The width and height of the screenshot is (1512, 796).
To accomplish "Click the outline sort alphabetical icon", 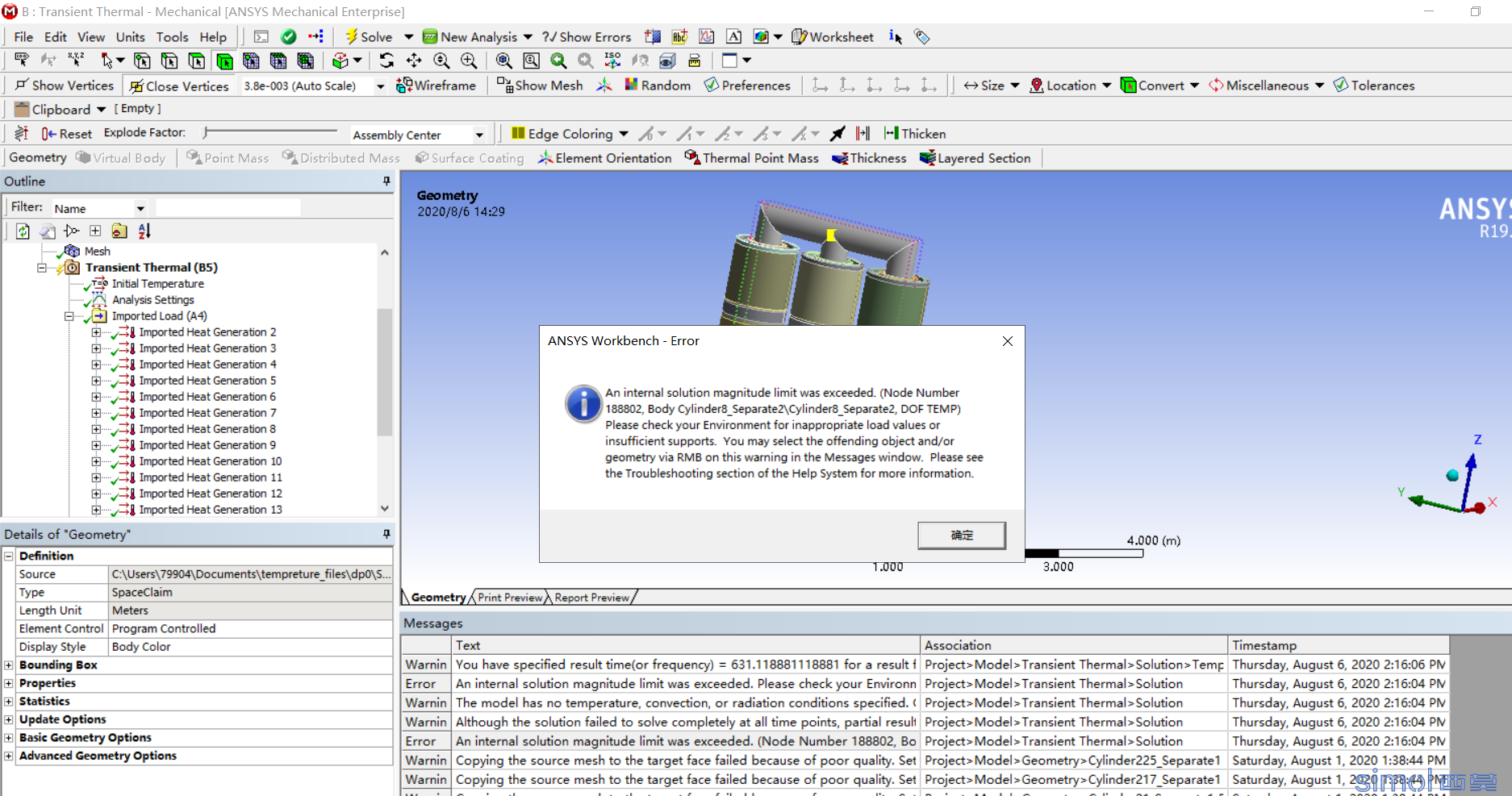I will [144, 231].
